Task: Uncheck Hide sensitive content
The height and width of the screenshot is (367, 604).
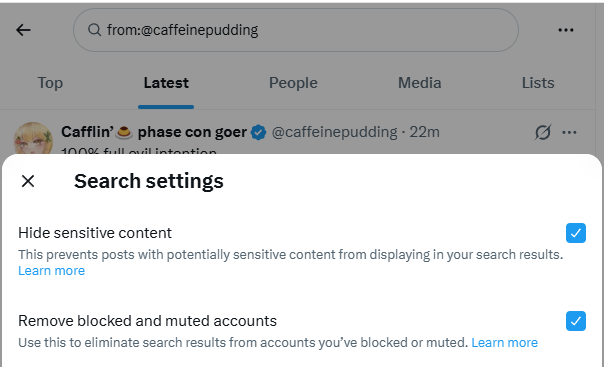Action: click(x=575, y=233)
